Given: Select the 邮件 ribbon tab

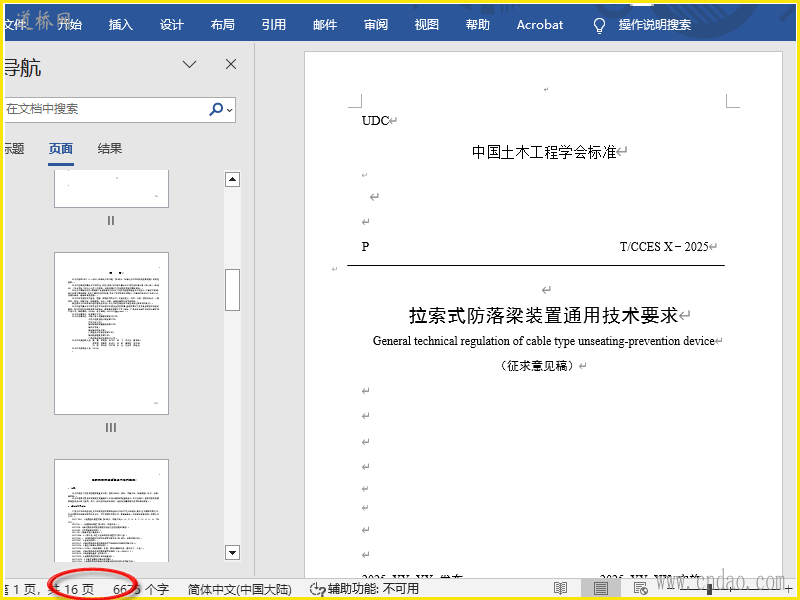Looking at the screenshot, I should 325,24.
